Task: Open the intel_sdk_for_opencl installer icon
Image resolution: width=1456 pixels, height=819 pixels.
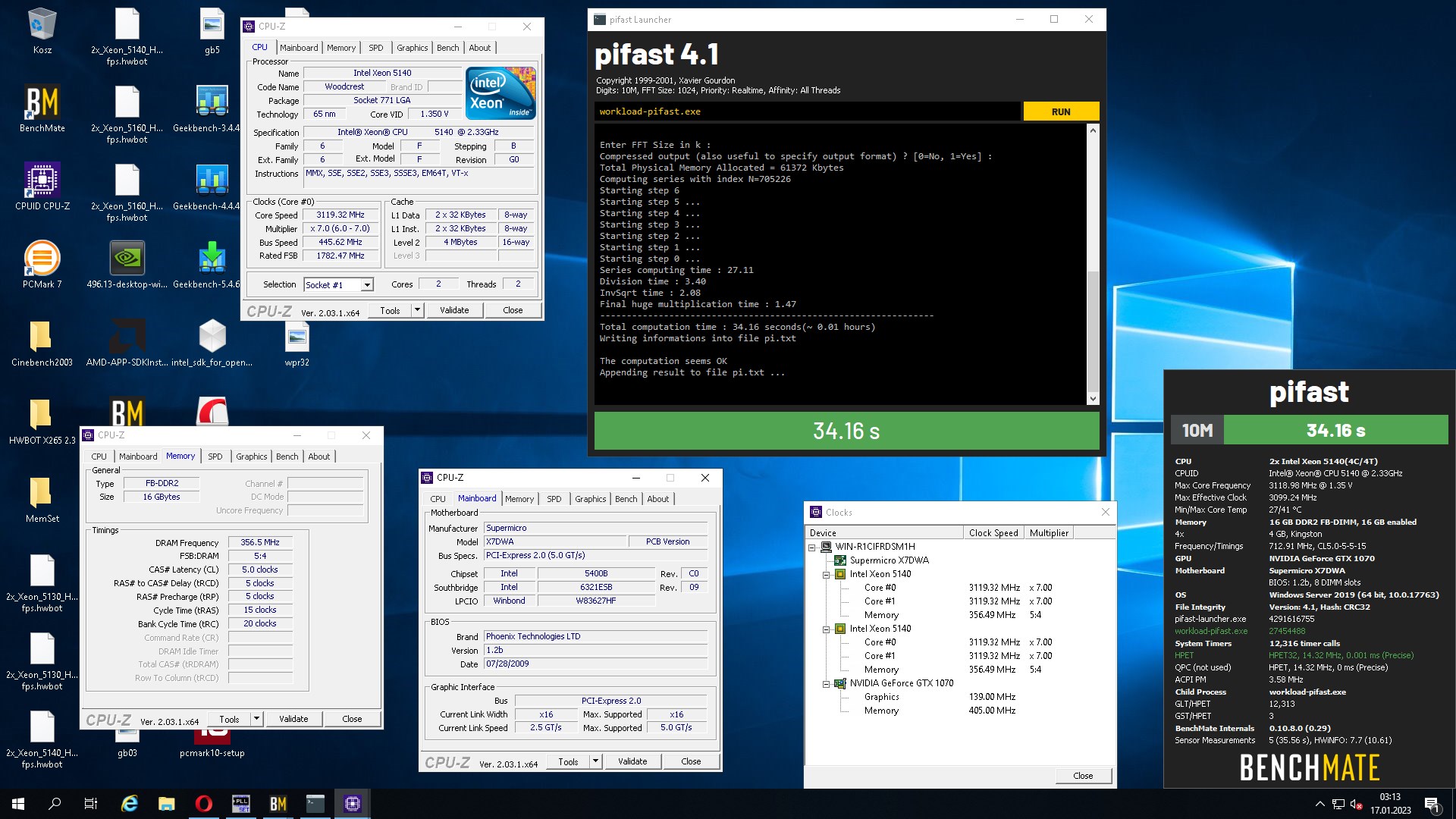Action: [x=212, y=343]
